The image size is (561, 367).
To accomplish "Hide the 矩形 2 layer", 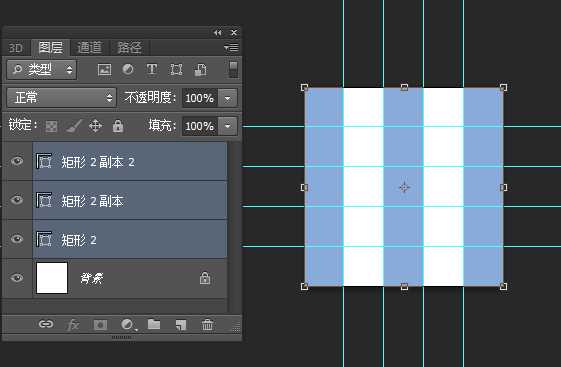I will pos(17,239).
